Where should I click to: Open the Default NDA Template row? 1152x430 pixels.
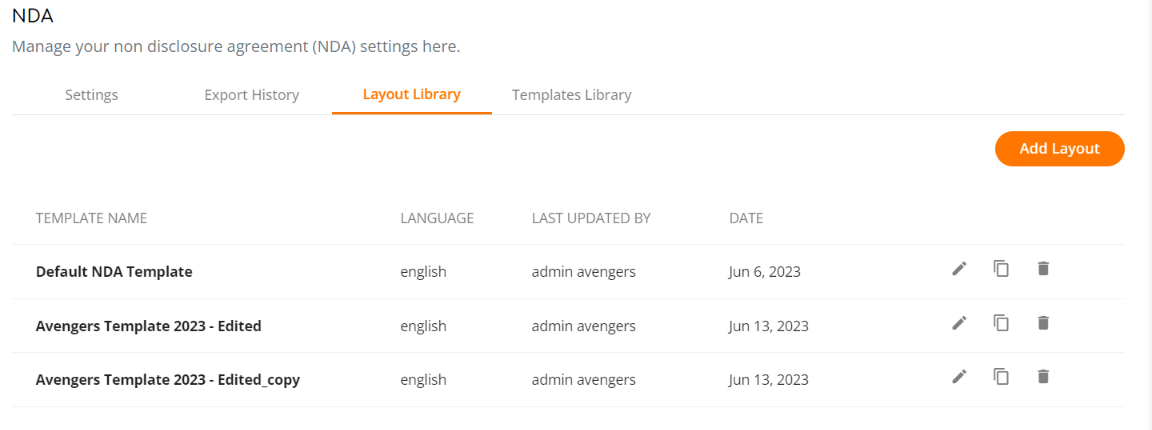pyautogui.click(x=568, y=271)
